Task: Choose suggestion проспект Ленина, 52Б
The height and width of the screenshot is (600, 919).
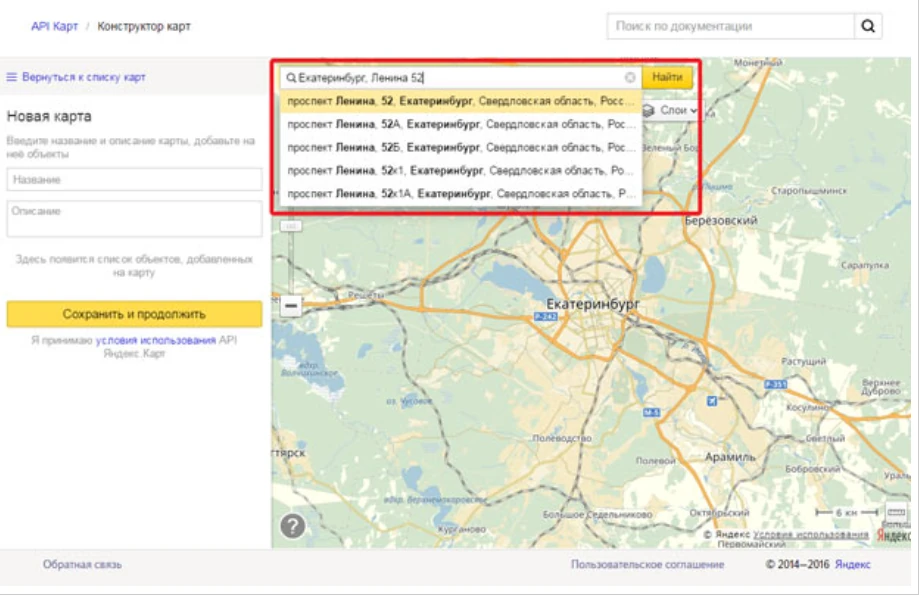Action: point(461,147)
